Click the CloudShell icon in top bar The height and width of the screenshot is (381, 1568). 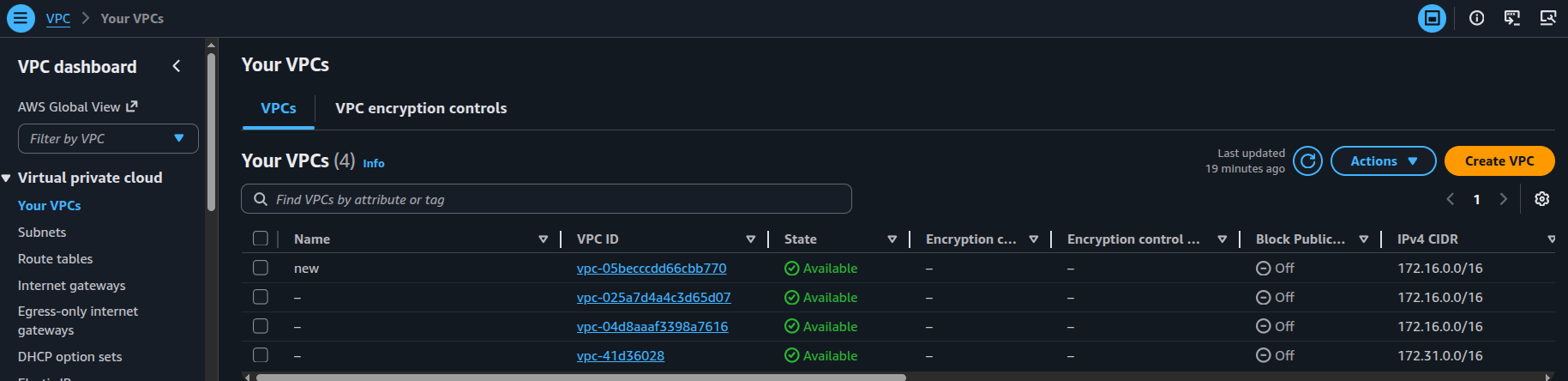1512,18
